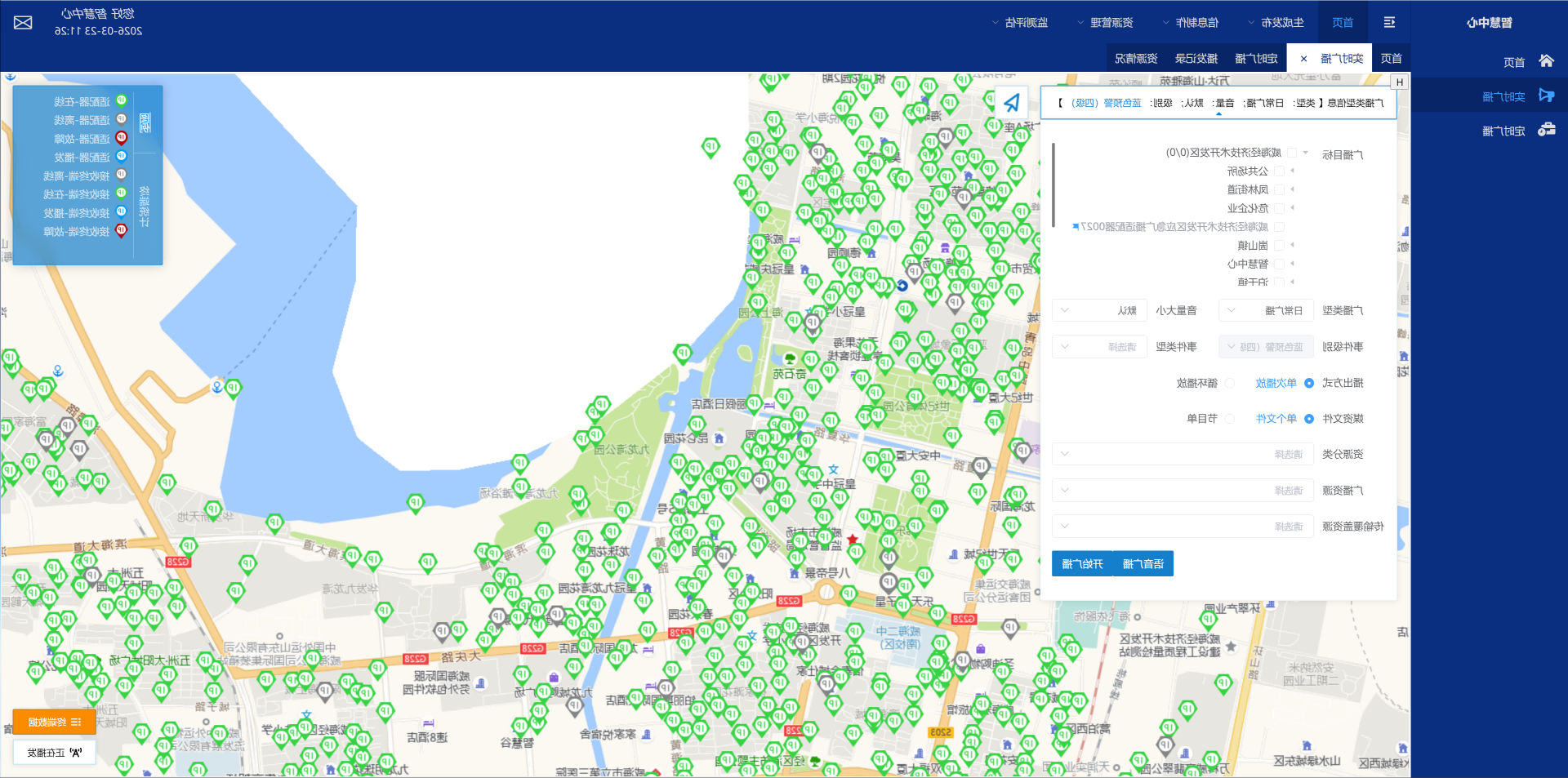Image resolution: width=1568 pixels, height=778 pixels.
Task: Open 首页 in the top navigation bar
Action: click(1343, 22)
